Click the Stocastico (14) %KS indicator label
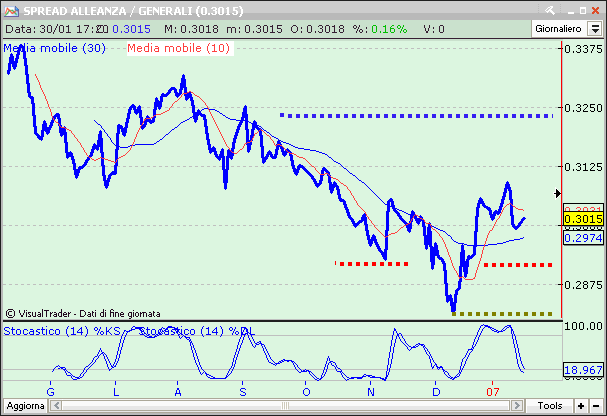607x416 pixels. click(63, 331)
